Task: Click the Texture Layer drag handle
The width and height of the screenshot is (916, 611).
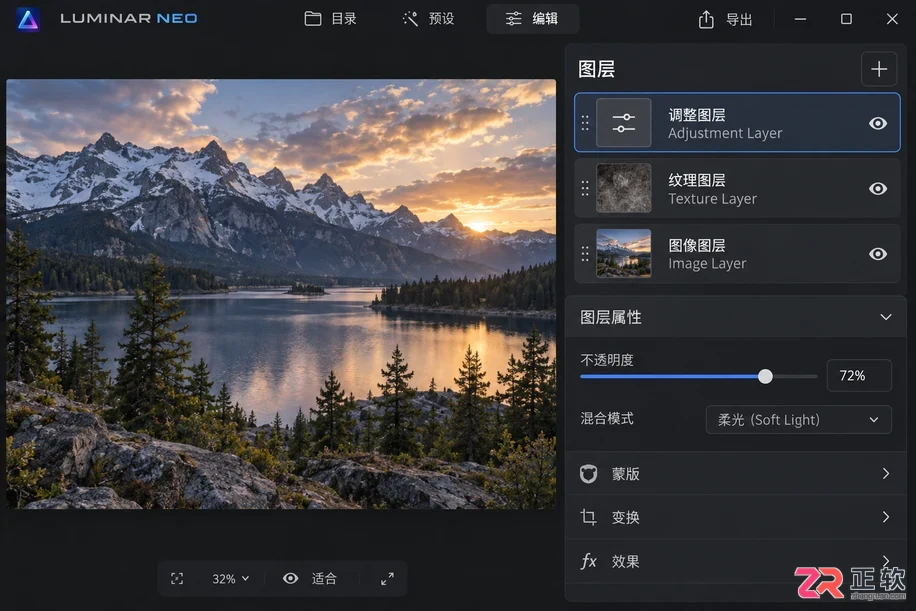Action: point(585,188)
